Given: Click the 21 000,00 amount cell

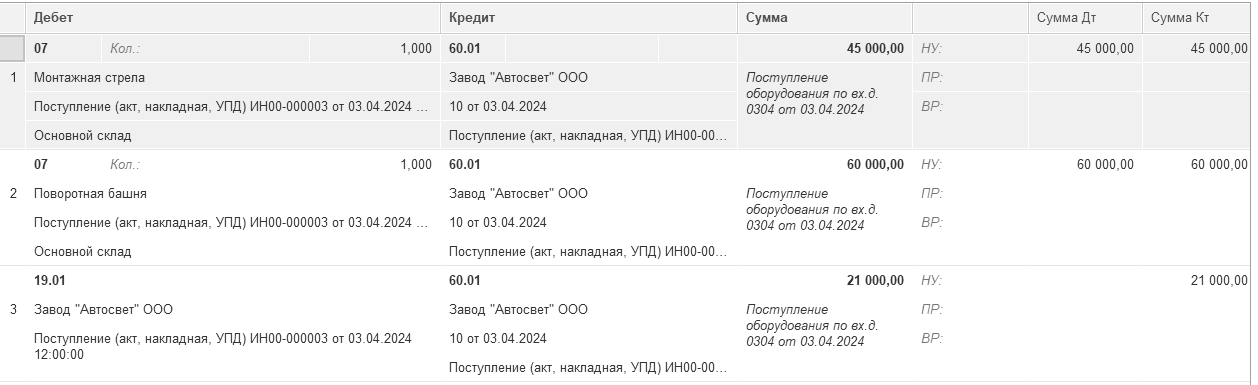Looking at the screenshot, I should (825, 281).
